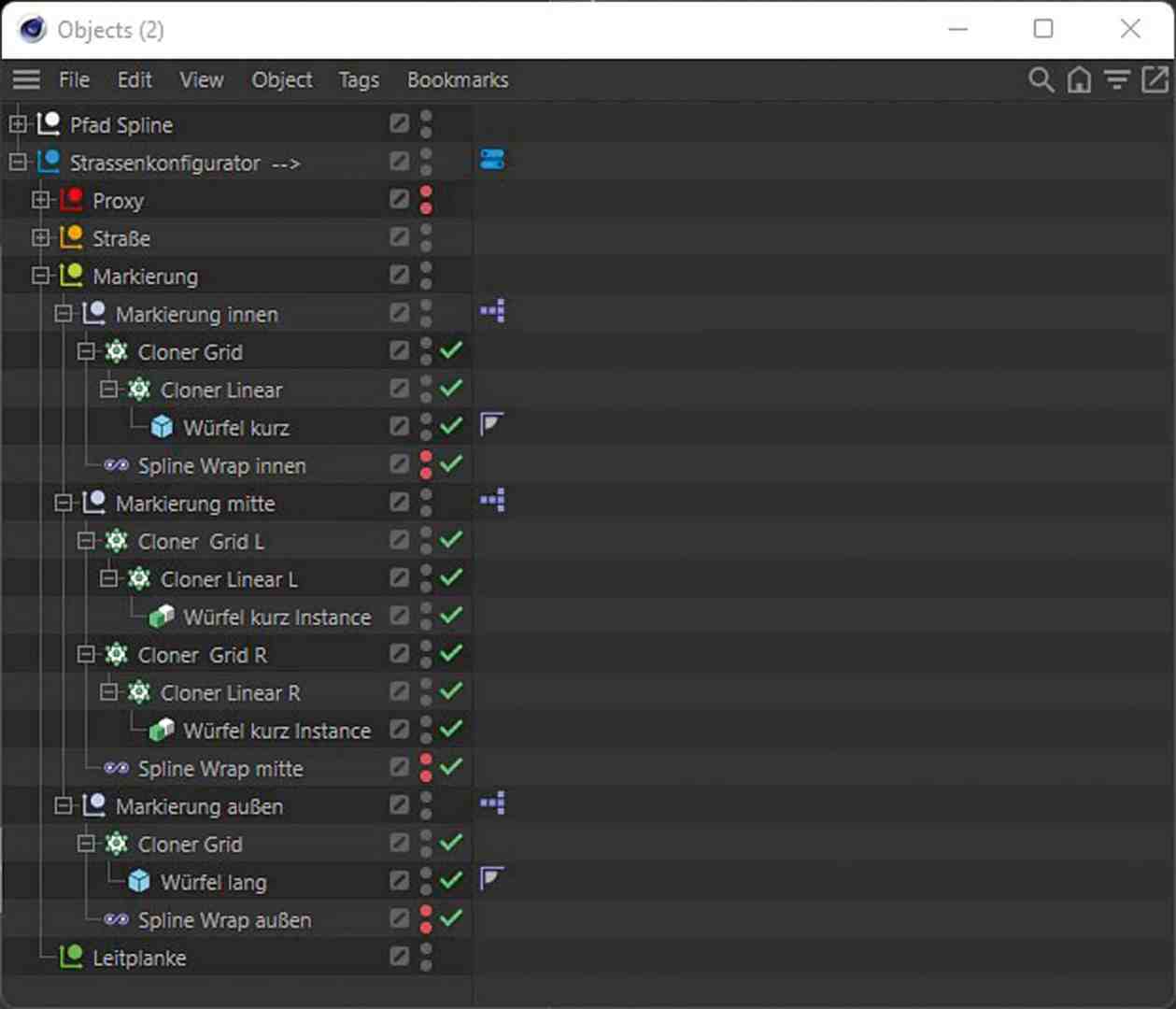Viewport: 1176px width, 1009px height.
Task: Expand the Proxy object branch
Action: pyautogui.click(x=41, y=200)
